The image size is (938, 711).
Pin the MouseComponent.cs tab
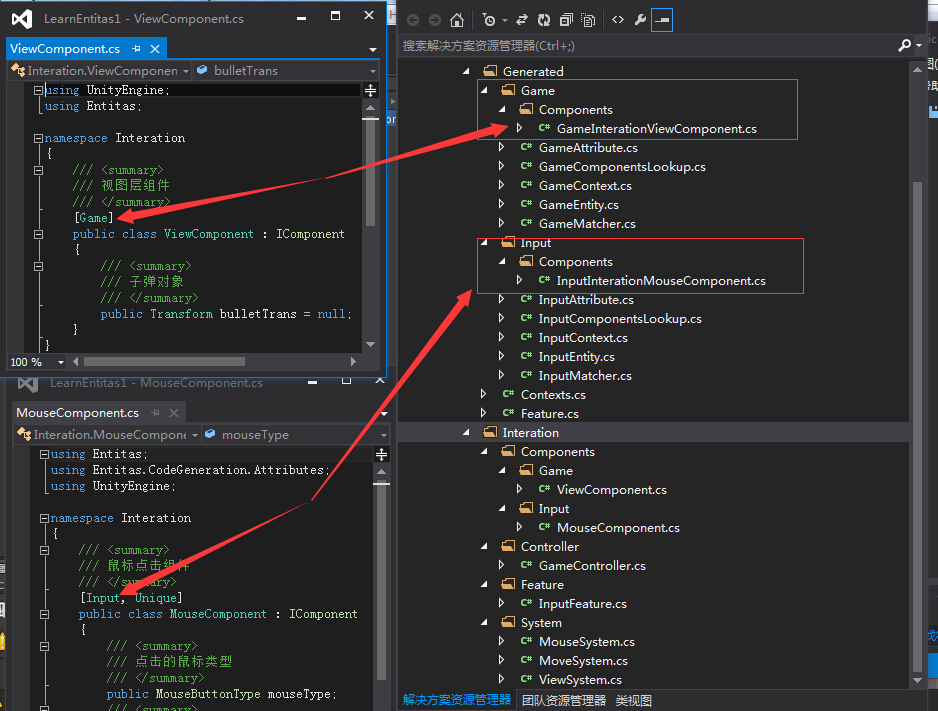tap(156, 413)
